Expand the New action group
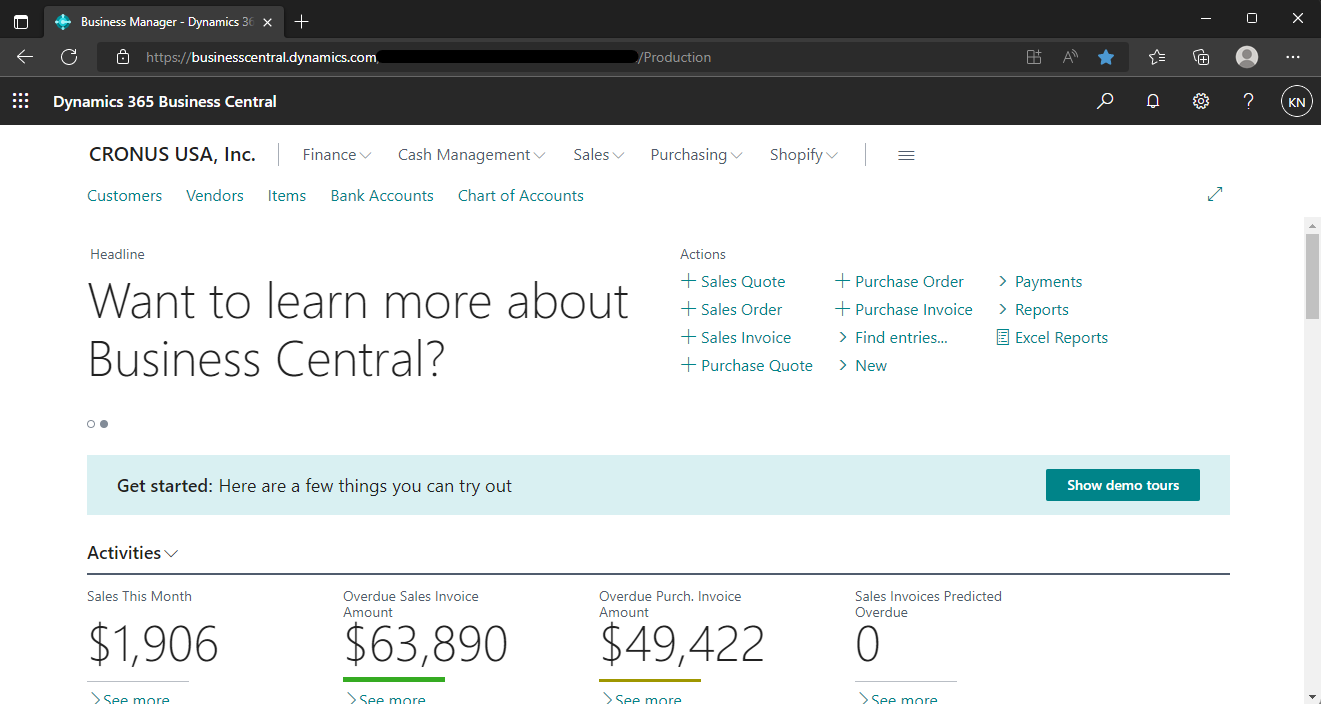Viewport: 1321px width, 704px height. [x=863, y=366]
